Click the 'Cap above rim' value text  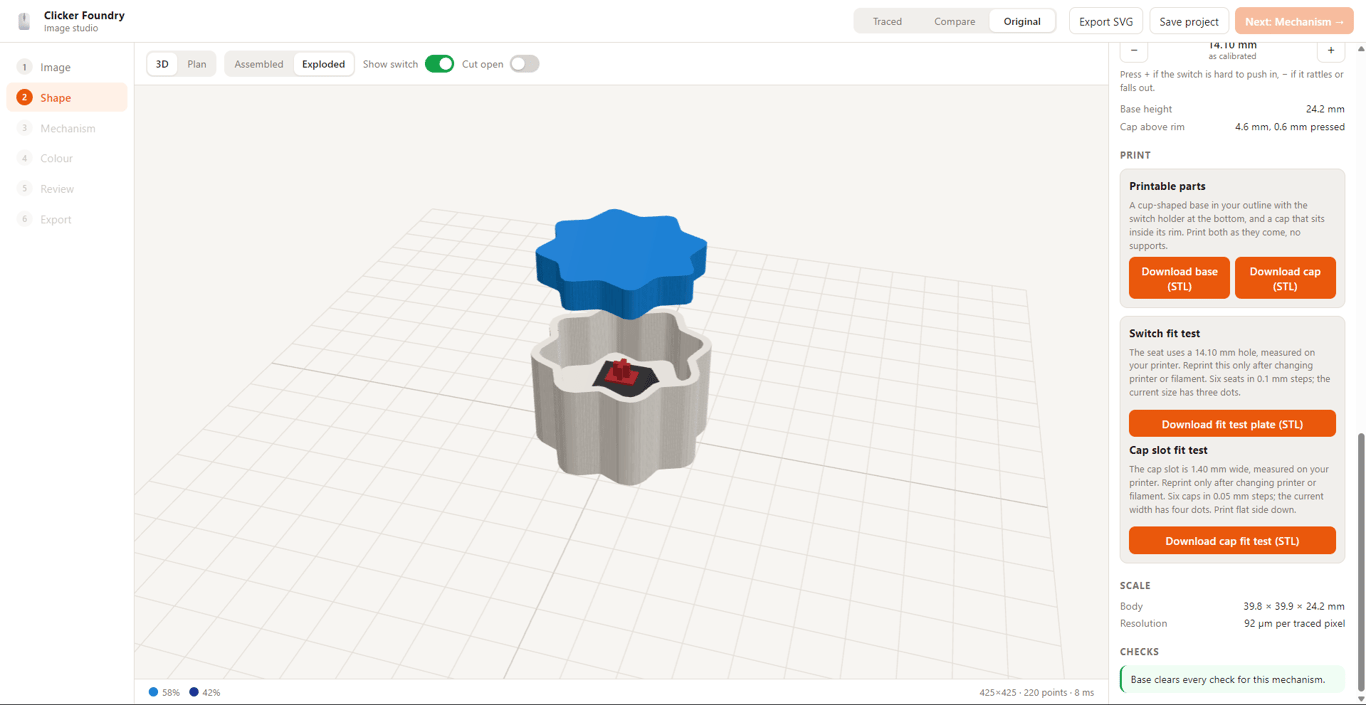1290,127
